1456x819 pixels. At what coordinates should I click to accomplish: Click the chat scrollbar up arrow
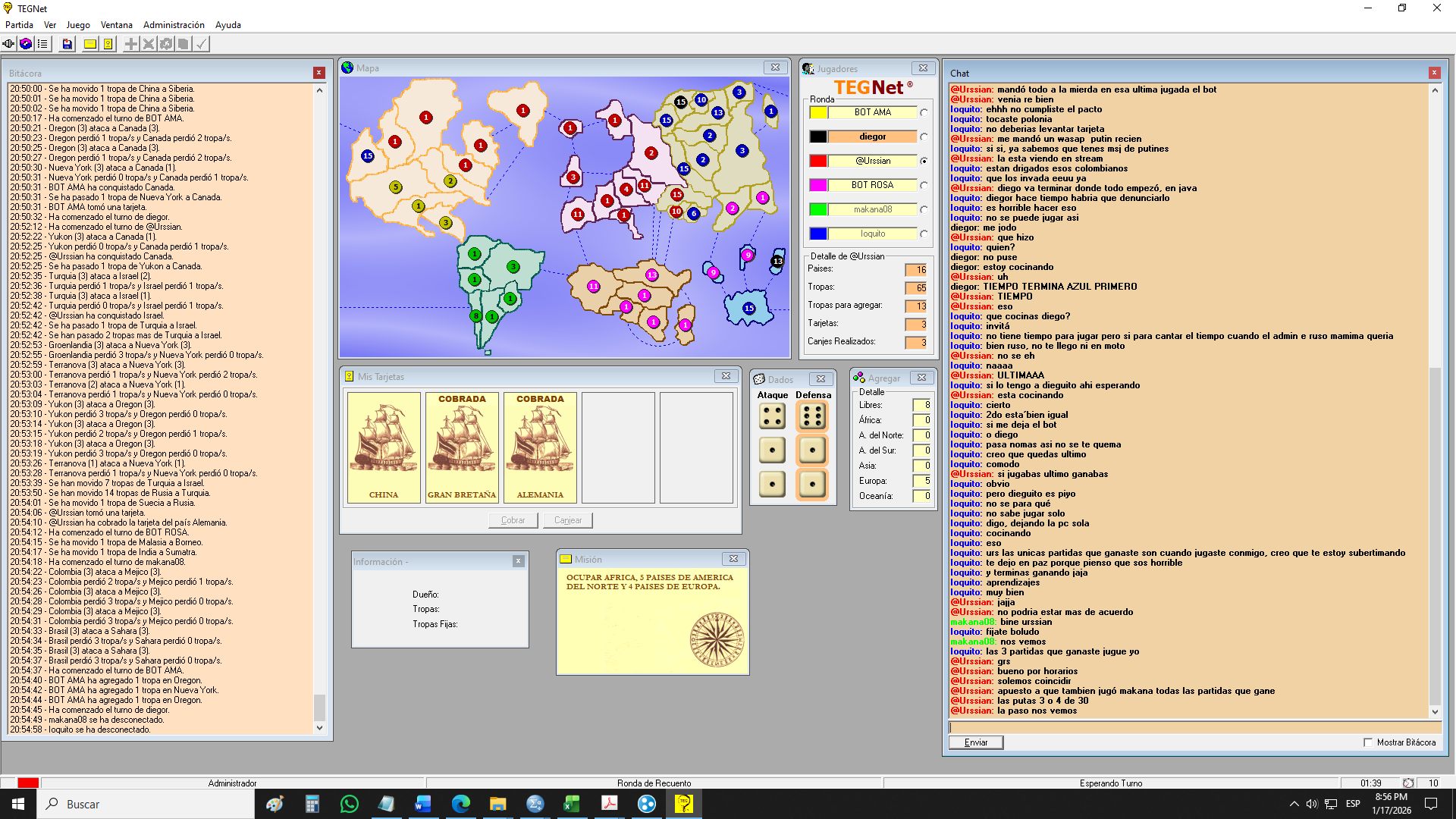point(1435,90)
